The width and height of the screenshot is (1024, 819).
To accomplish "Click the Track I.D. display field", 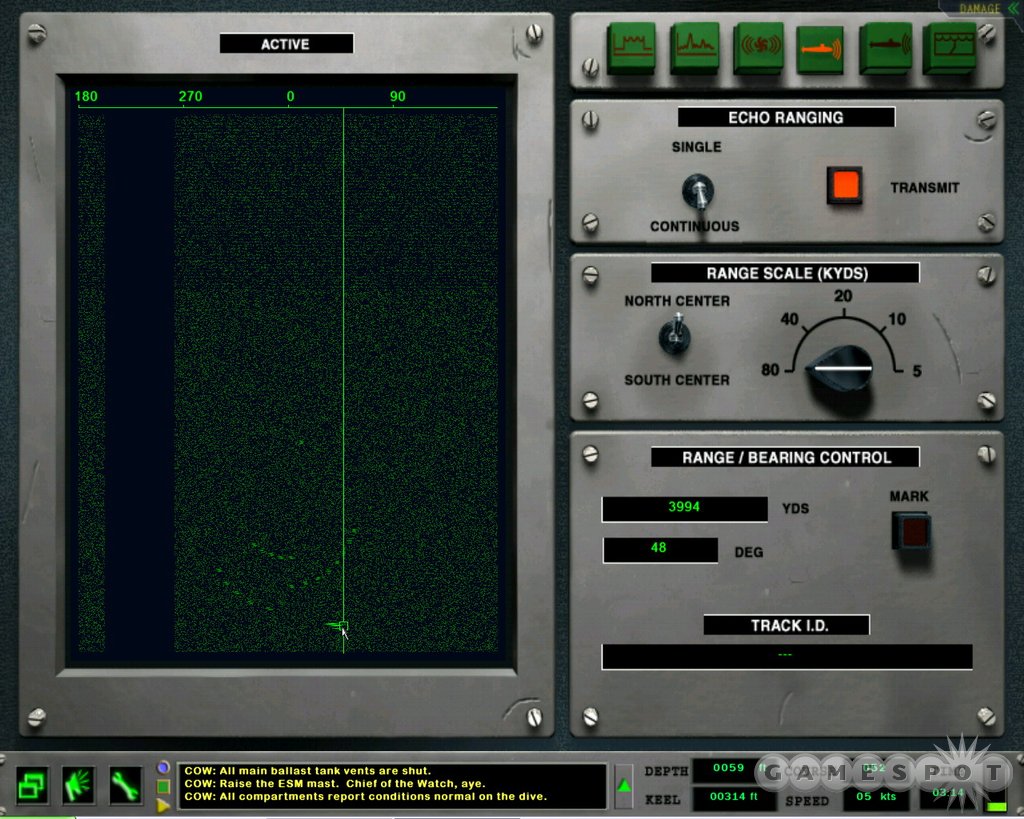I will [x=786, y=656].
